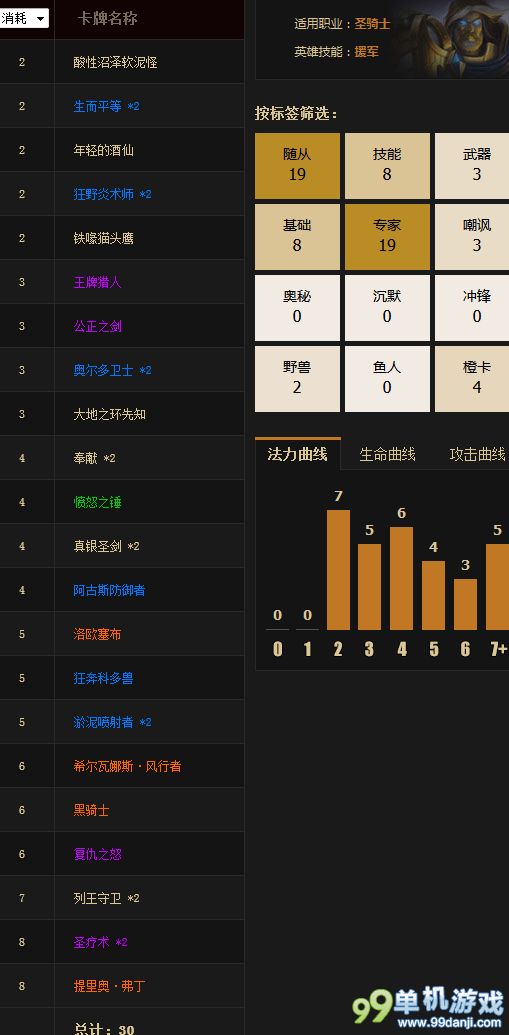Select the 橙卡 4 tag filter
Image resolution: width=509 pixels, height=1035 pixels.
[x=473, y=379]
